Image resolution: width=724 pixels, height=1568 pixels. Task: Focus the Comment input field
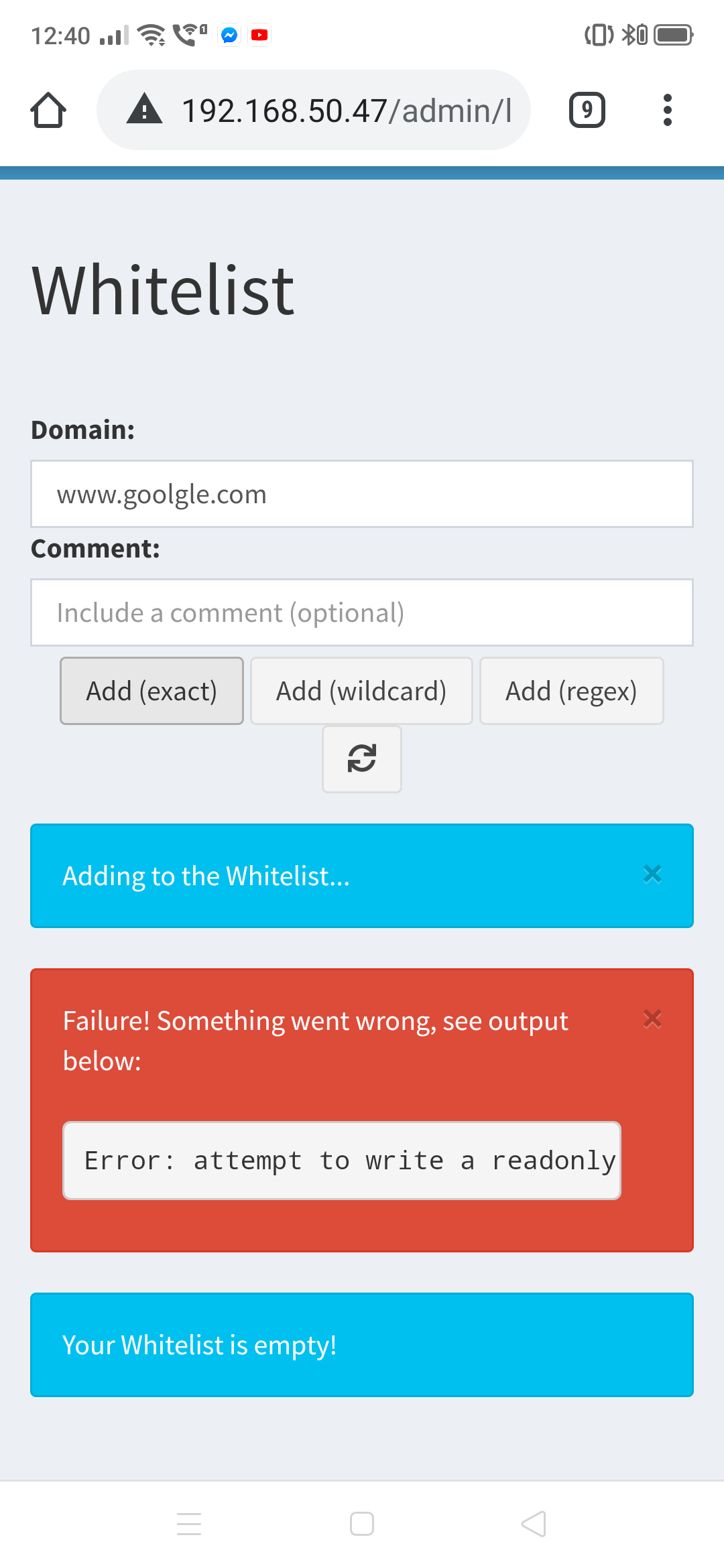362,612
